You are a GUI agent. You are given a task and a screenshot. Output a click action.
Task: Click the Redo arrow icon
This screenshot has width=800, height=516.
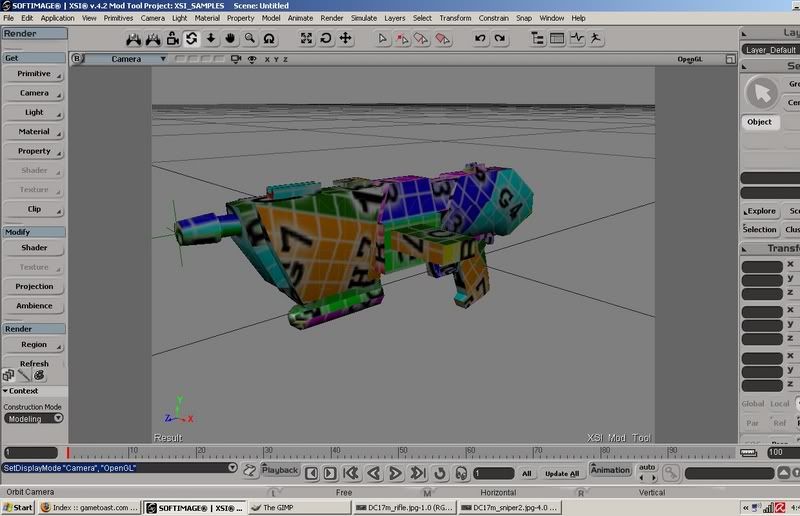pyautogui.click(x=499, y=38)
